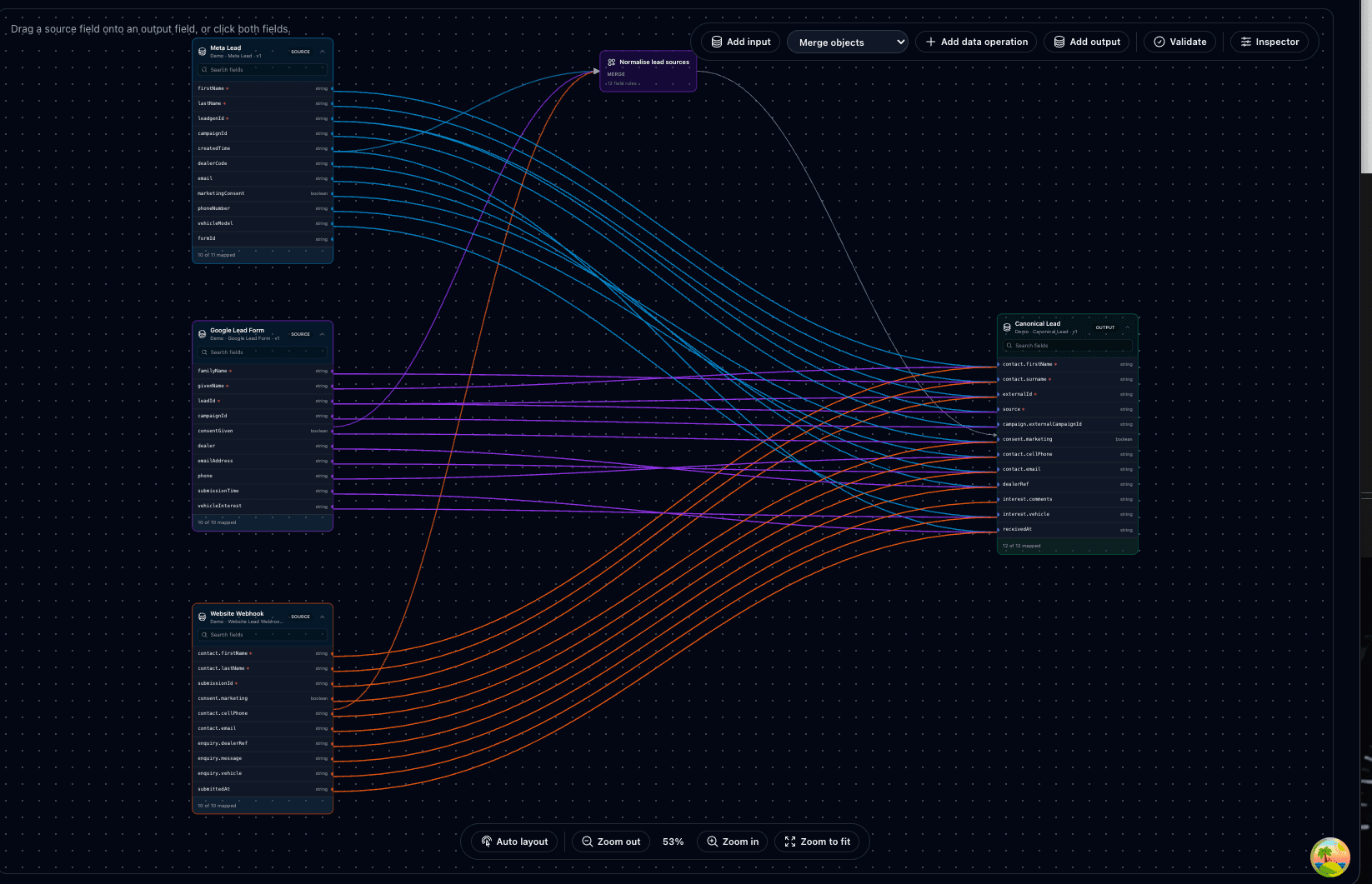The image size is (1372, 884).
Task: Select interest.comments field in Canonical Lead
Action: tap(1068, 499)
